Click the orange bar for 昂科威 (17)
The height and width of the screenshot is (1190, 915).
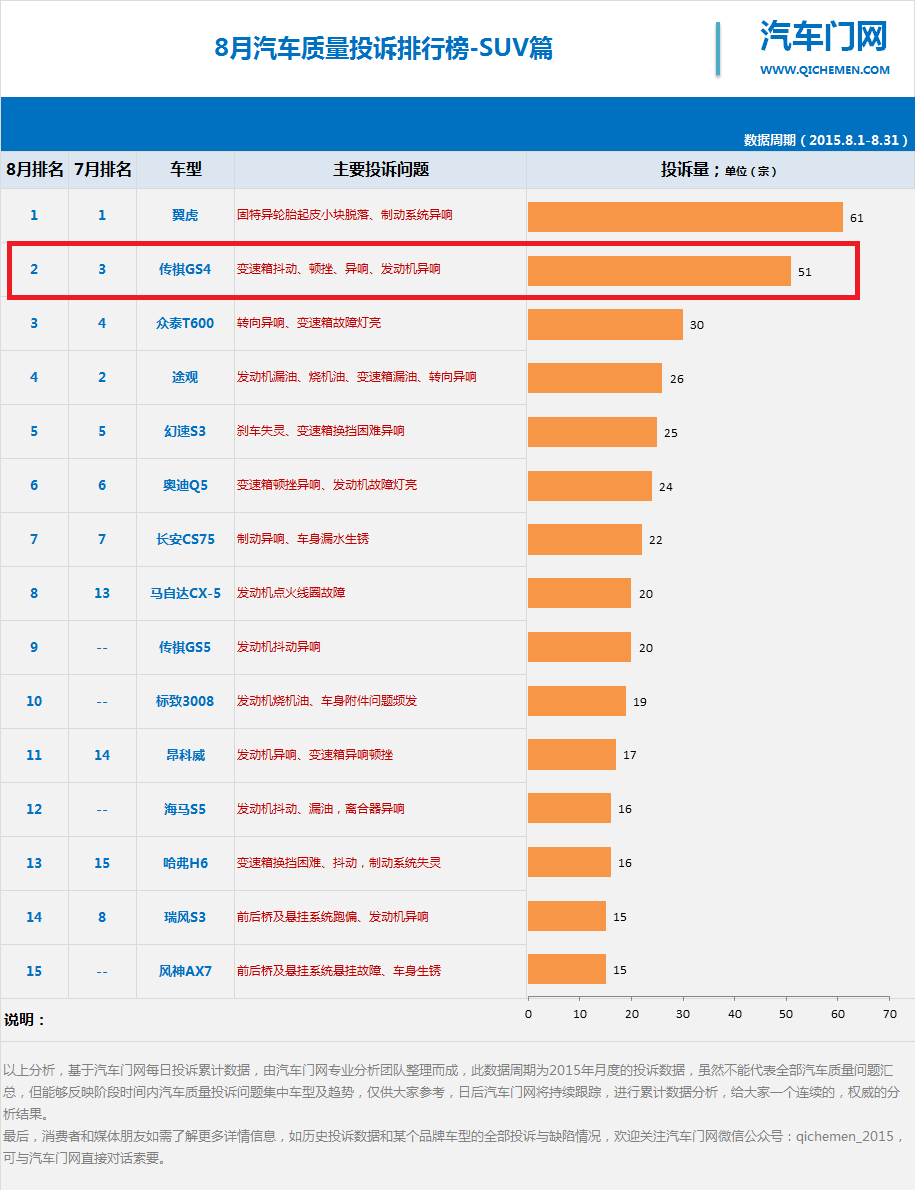572,754
